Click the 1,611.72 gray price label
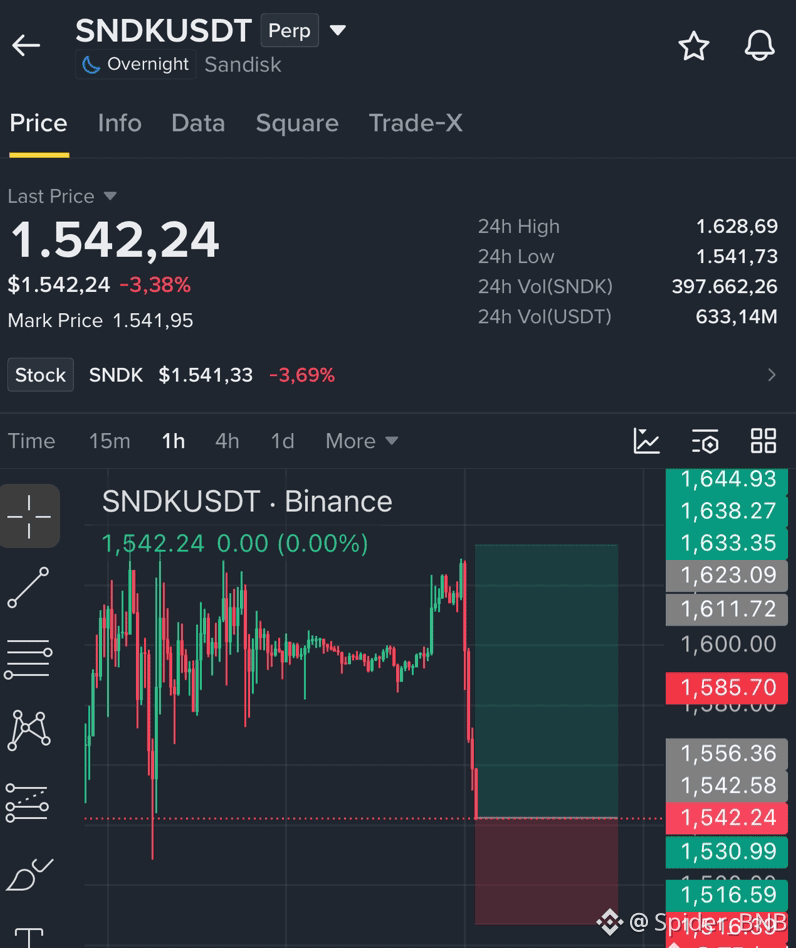This screenshot has width=796, height=948. click(x=726, y=609)
